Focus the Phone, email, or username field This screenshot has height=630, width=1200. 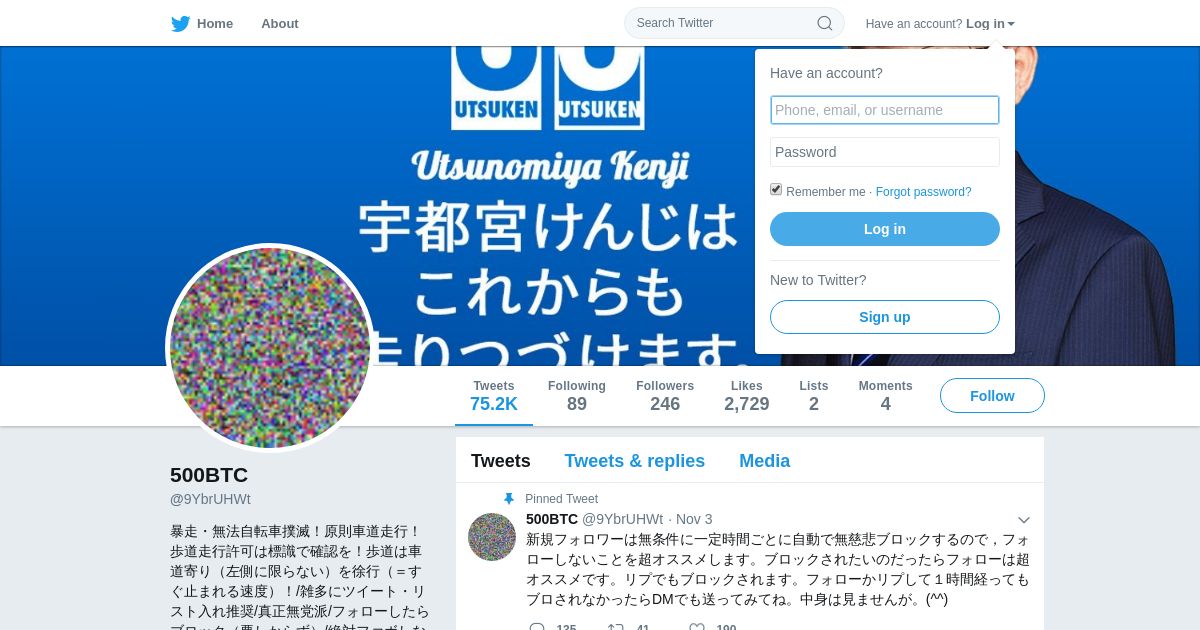(x=885, y=110)
